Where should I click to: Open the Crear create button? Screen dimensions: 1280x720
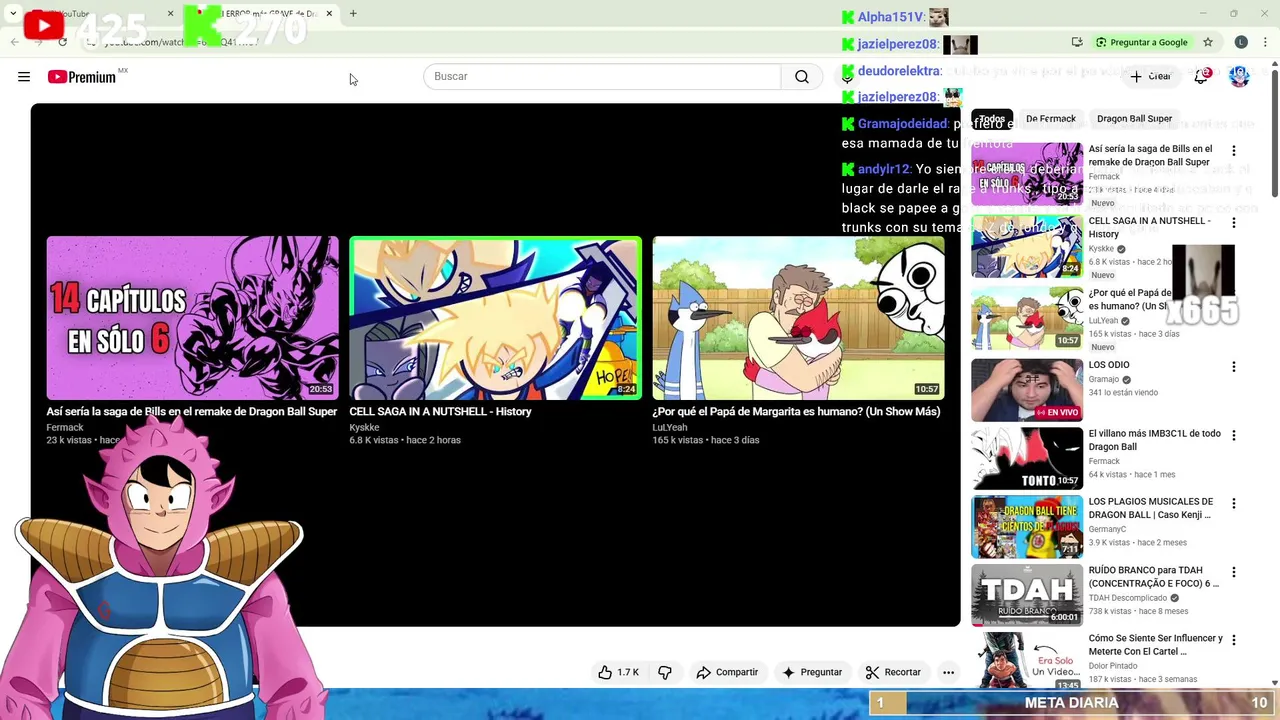pyautogui.click(x=1150, y=77)
